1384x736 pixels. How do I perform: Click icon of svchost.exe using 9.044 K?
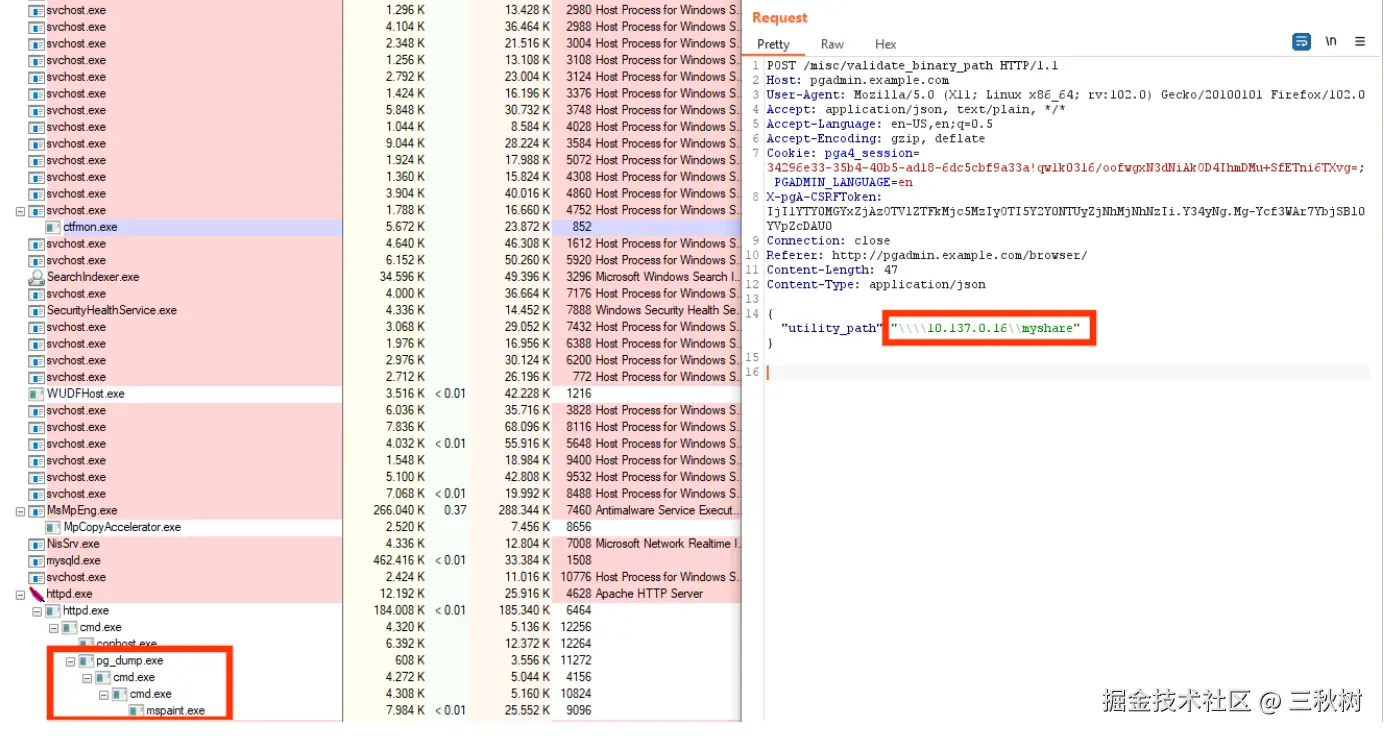click(x=37, y=144)
